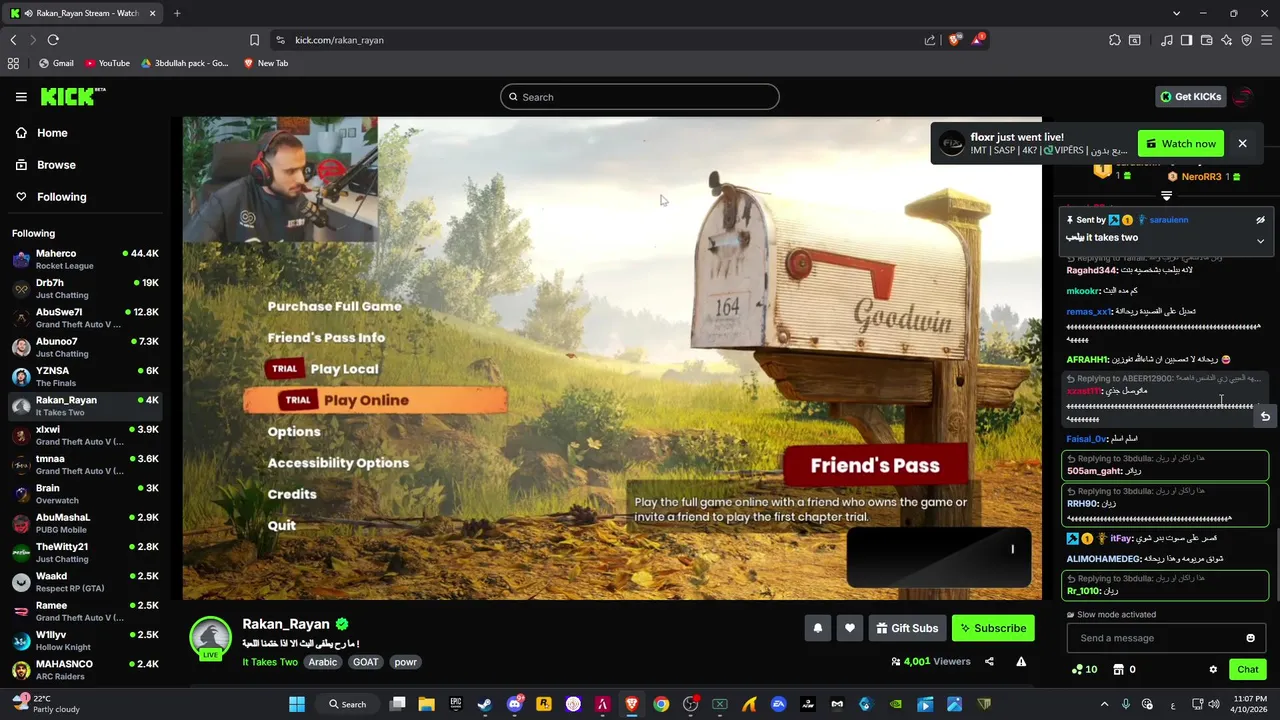Click the share page icon in address bar
This screenshot has width=1280, height=720.
click(x=930, y=40)
